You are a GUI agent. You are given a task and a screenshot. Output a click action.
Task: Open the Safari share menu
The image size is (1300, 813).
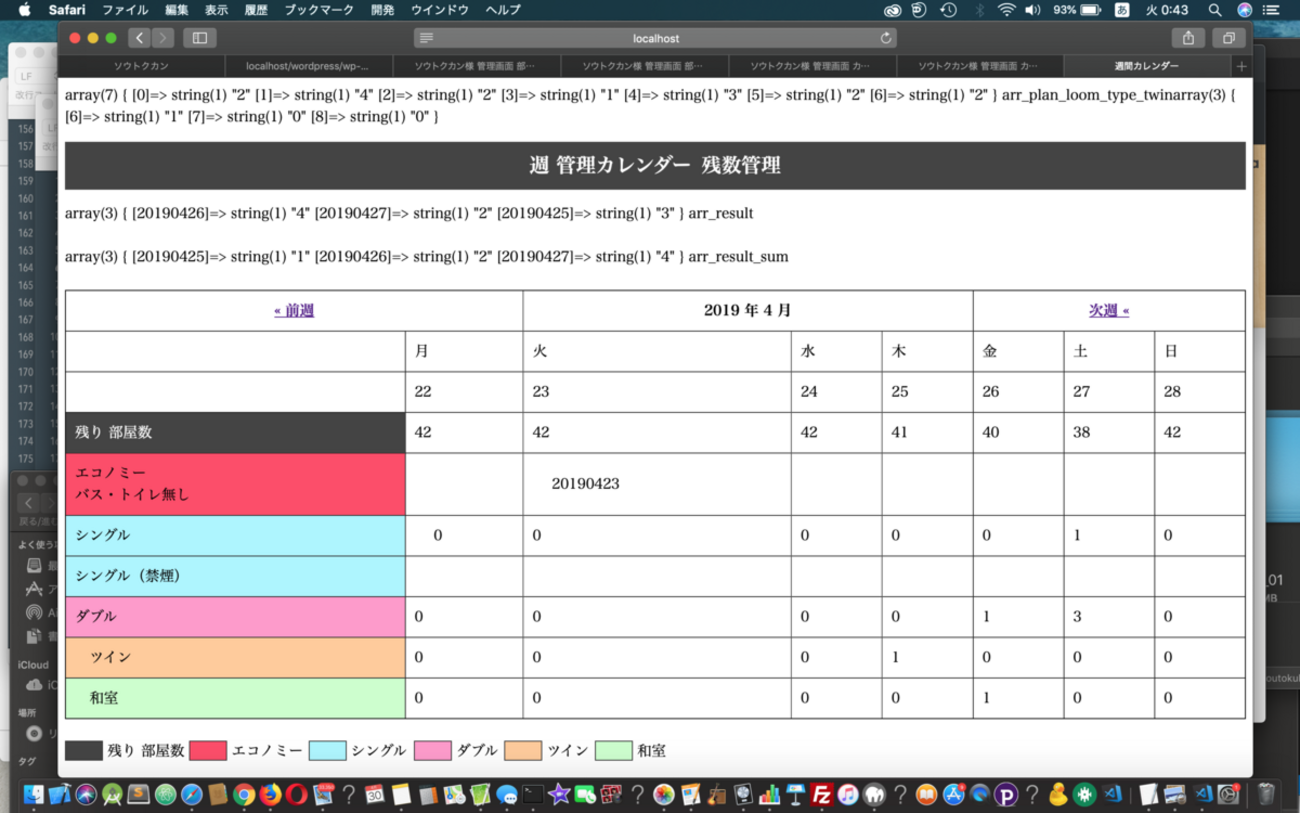coord(1188,38)
